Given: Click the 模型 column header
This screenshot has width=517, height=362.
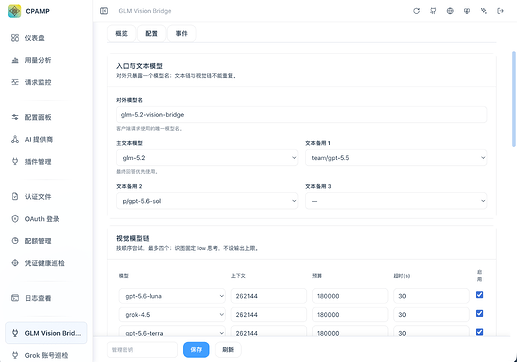Looking at the screenshot, I should click(124, 276).
